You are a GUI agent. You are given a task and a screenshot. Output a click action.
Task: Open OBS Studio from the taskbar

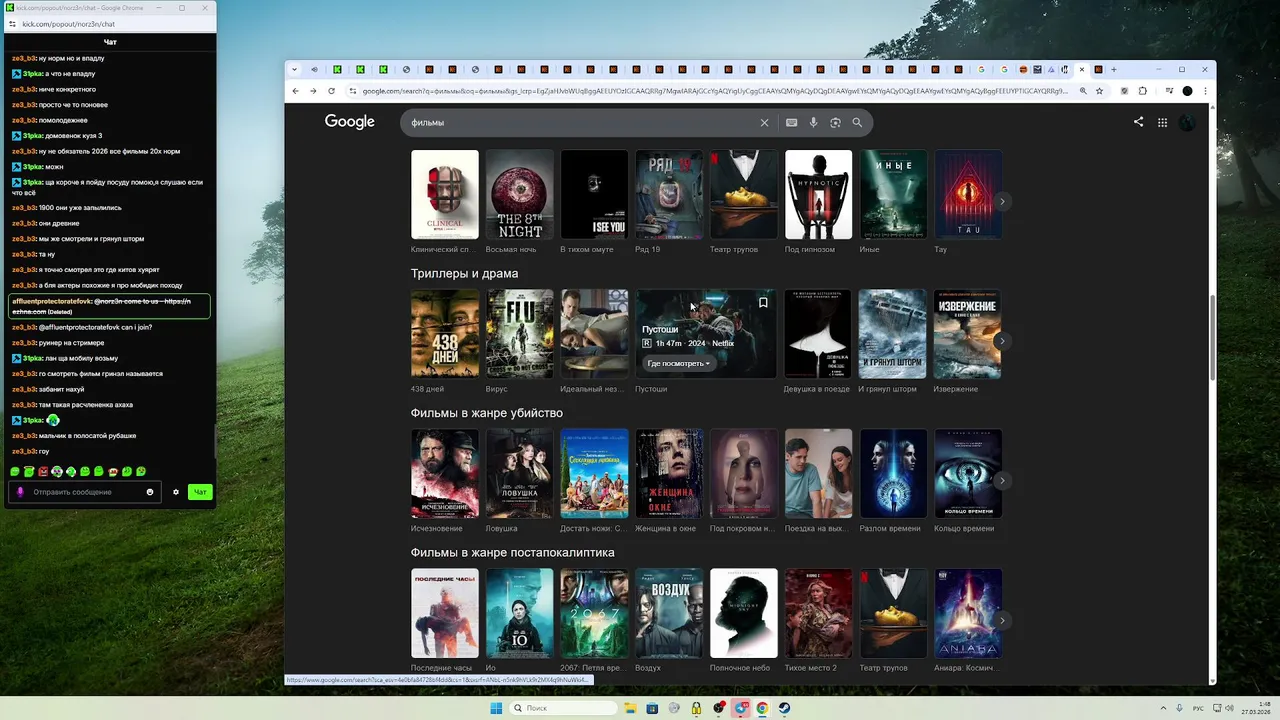[719, 708]
